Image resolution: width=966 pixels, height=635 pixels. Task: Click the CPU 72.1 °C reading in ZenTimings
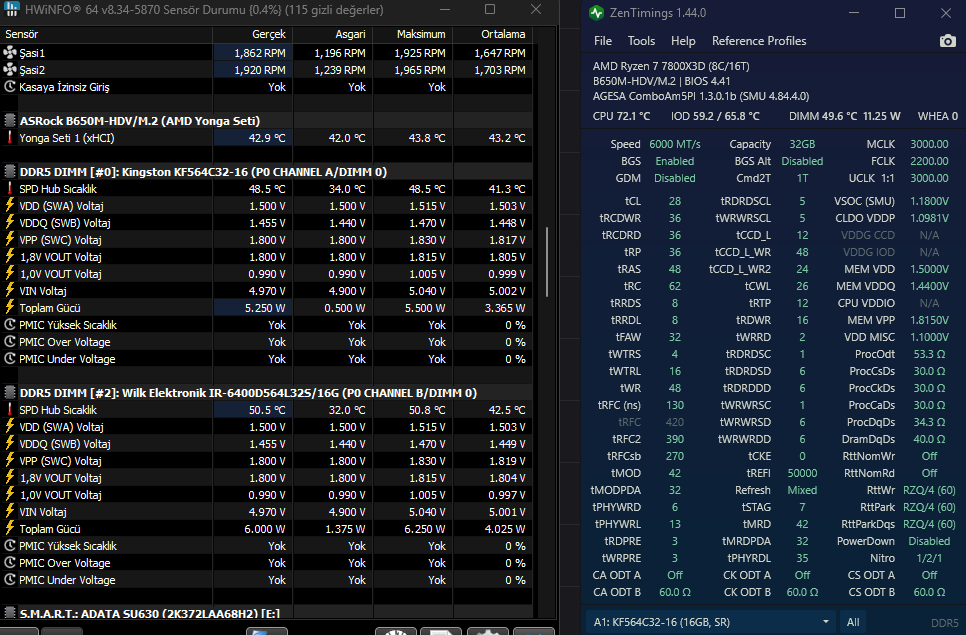(x=621, y=116)
